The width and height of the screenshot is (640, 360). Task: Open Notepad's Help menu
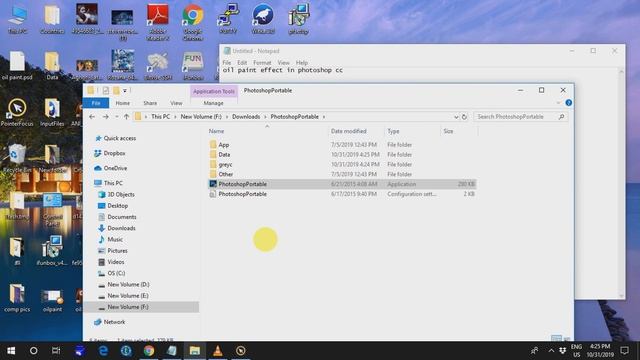point(302,62)
